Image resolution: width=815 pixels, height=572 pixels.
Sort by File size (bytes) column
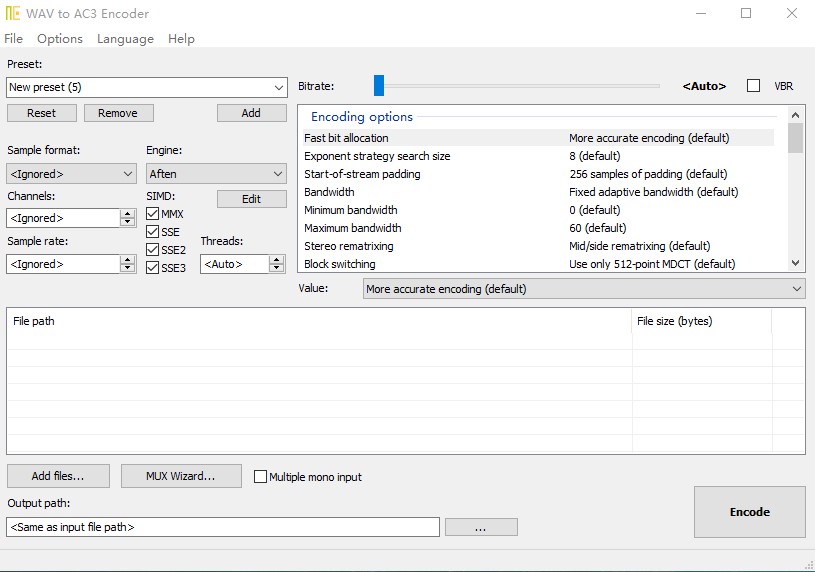coord(702,321)
